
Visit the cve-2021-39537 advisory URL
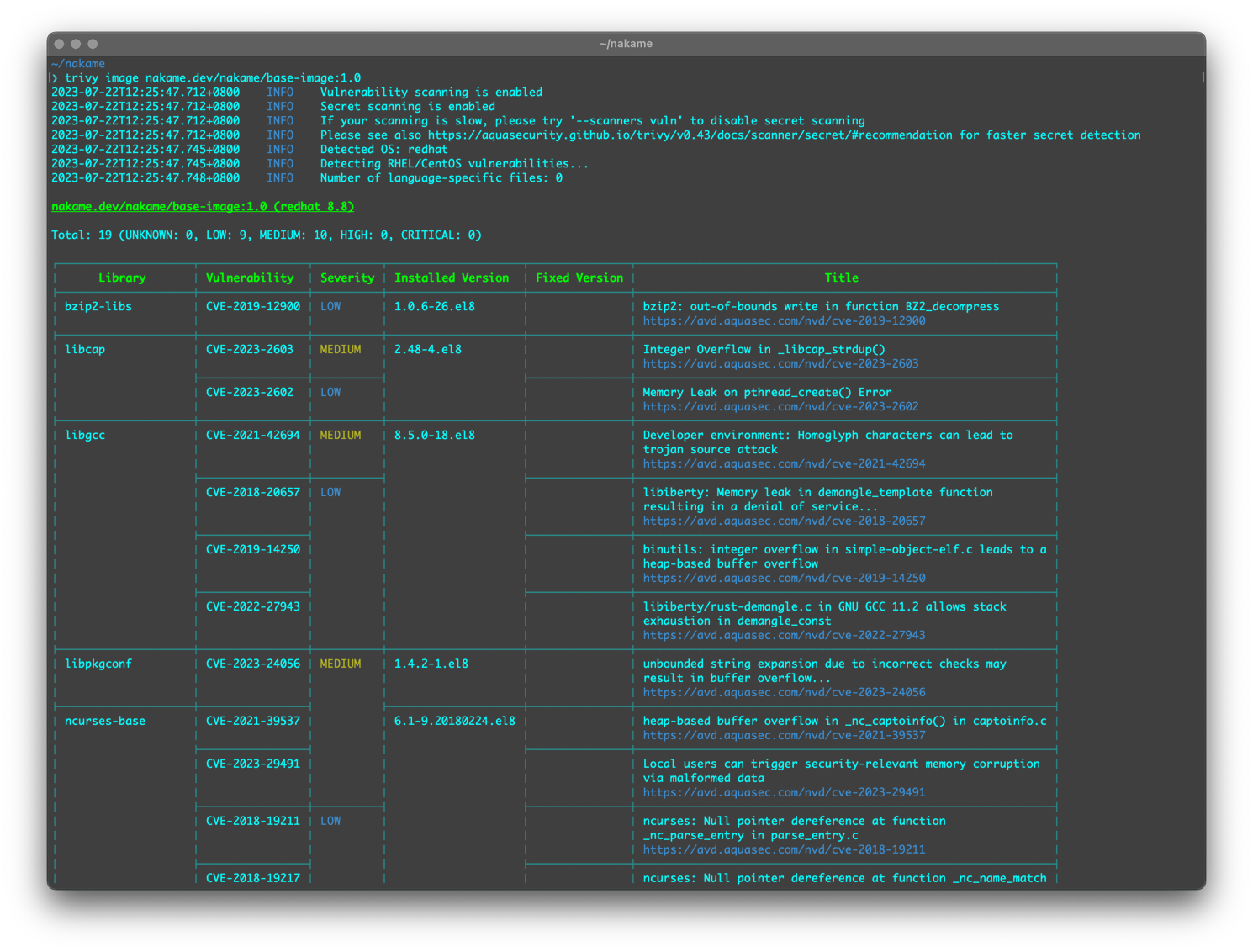tap(784, 736)
